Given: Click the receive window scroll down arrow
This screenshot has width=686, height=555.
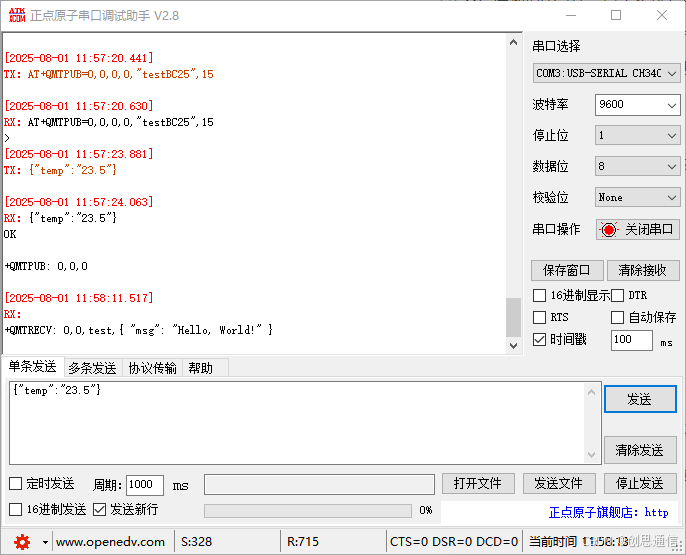Looking at the screenshot, I should point(513,346).
